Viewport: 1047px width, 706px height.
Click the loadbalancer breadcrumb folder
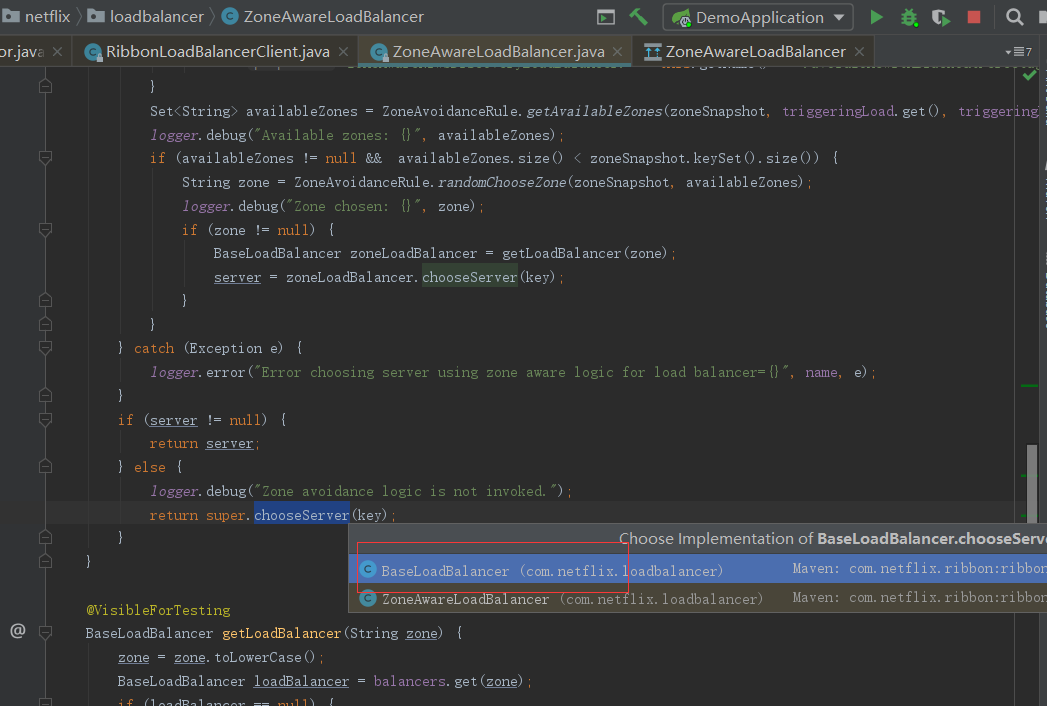(146, 17)
